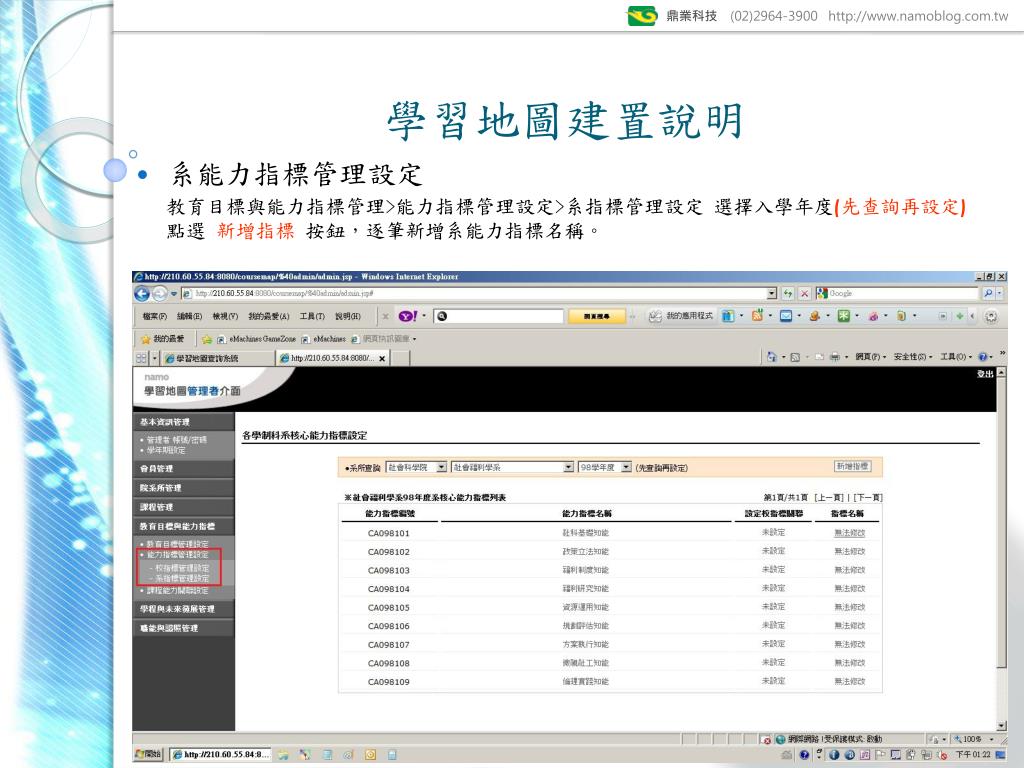The height and width of the screenshot is (768, 1024).
Task: Click the 登出 logout link
Action: [985, 374]
